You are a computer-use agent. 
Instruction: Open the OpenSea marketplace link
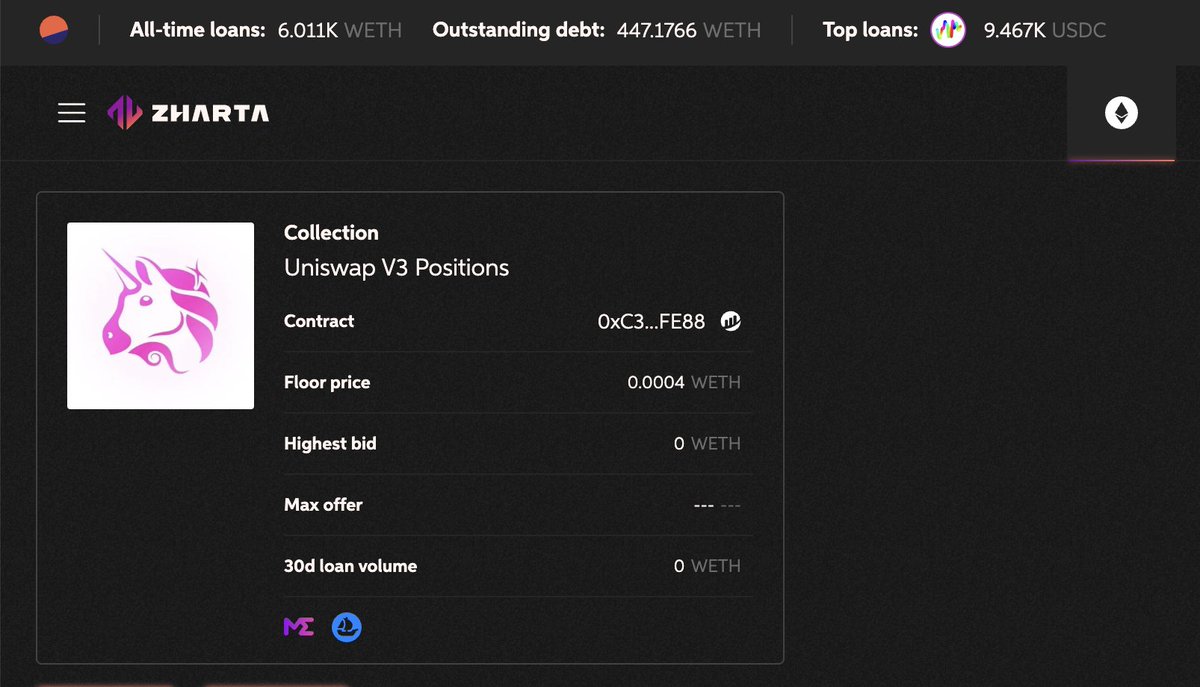(346, 627)
